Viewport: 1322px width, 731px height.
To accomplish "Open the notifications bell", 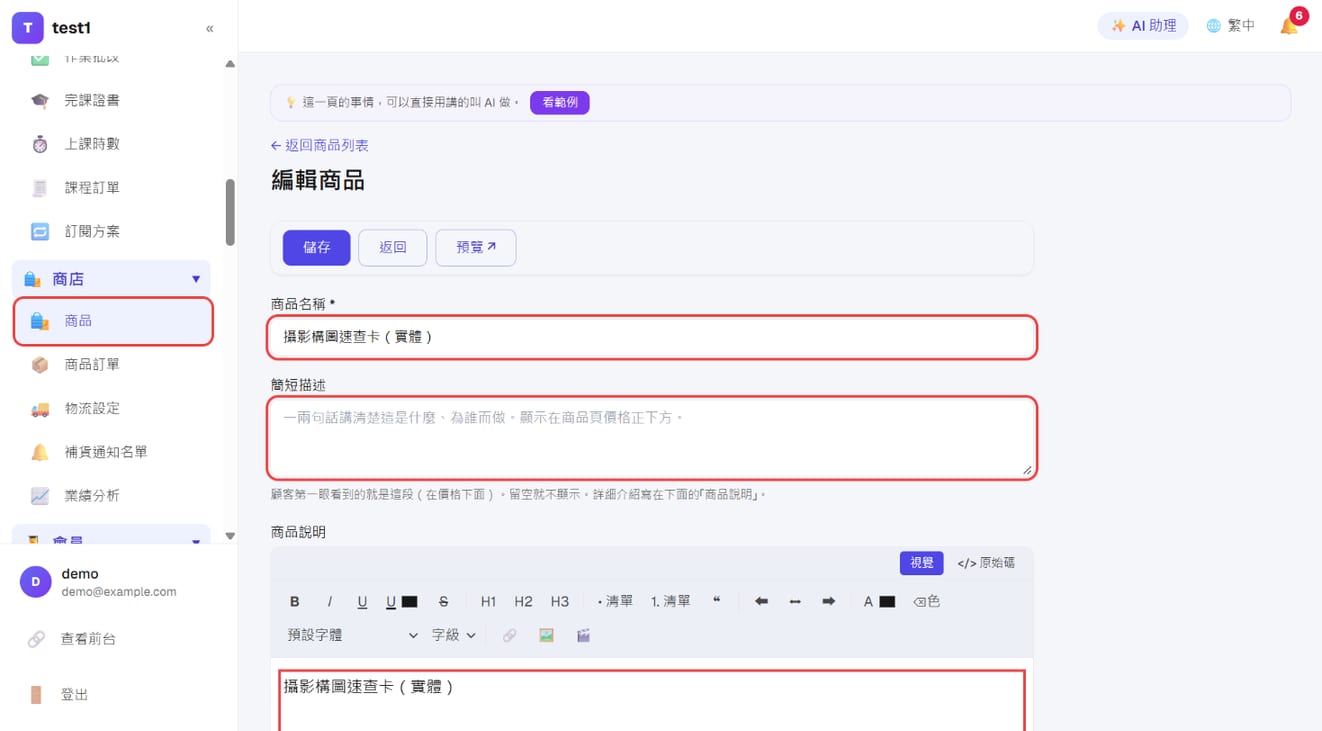I will [1289, 26].
